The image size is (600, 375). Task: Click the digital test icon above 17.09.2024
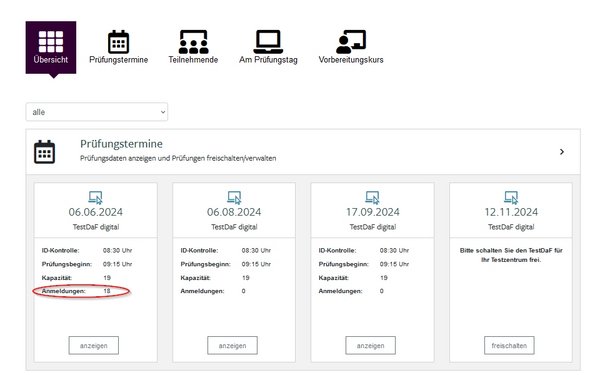[372, 197]
